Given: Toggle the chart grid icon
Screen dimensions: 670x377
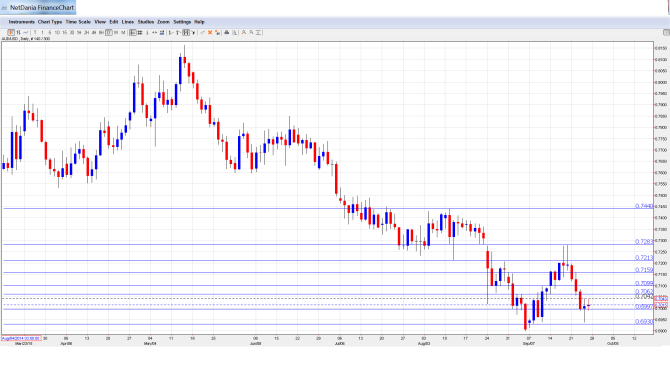Looking at the screenshot, I should 140,32.
